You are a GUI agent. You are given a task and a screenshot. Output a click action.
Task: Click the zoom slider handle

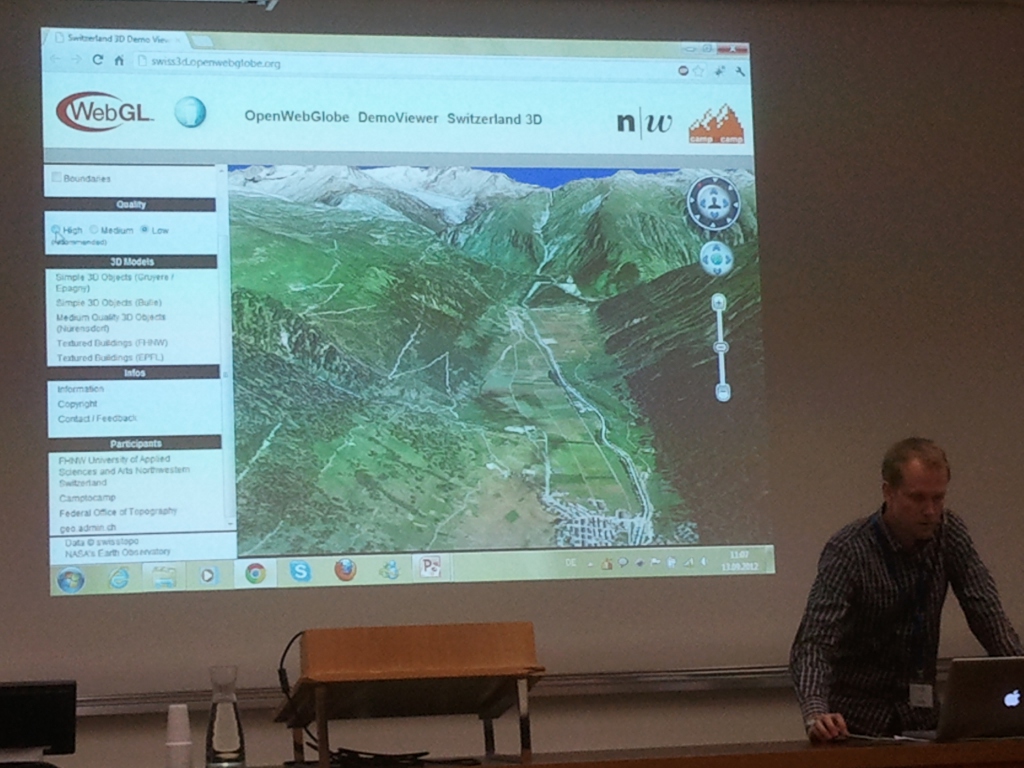(720, 347)
